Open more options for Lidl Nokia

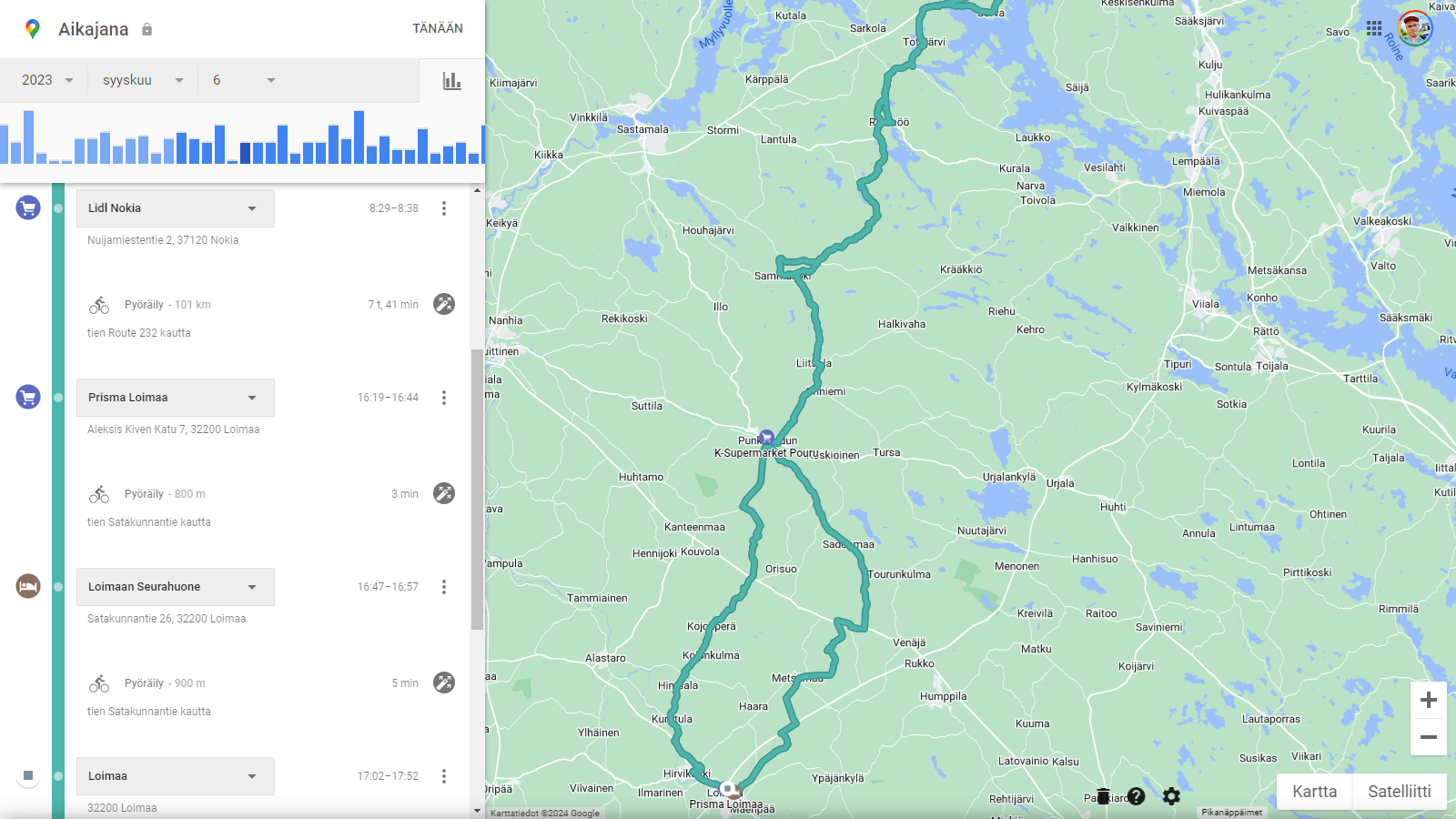tap(444, 208)
